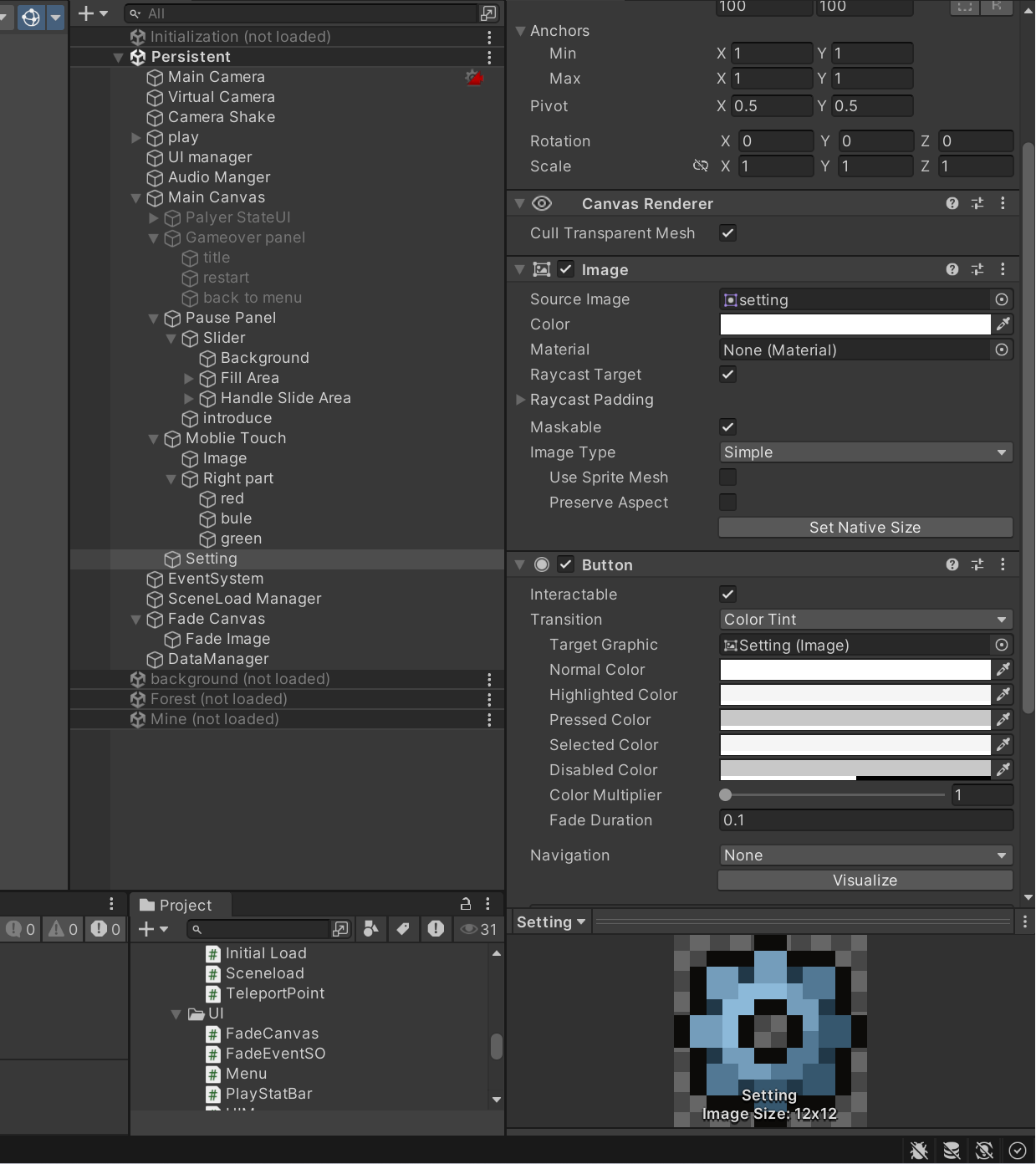The height and width of the screenshot is (1164, 1036).
Task: Expand Raycast Padding foldout
Action: tap(521, 400)
